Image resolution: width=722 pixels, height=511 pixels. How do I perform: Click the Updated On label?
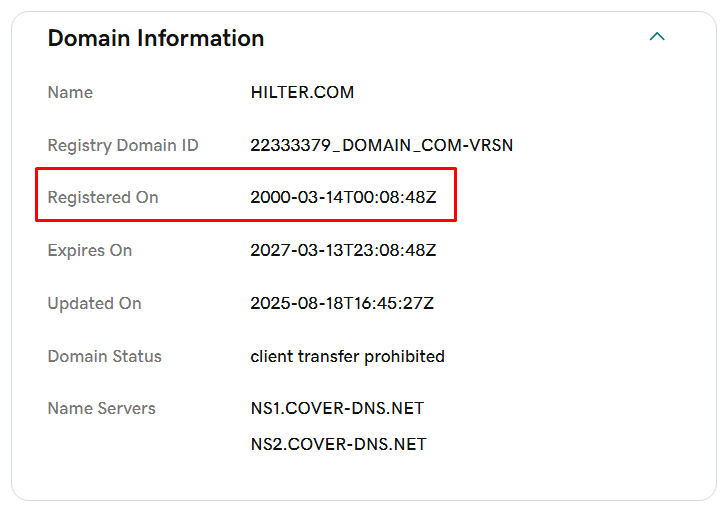click(94, 303)
